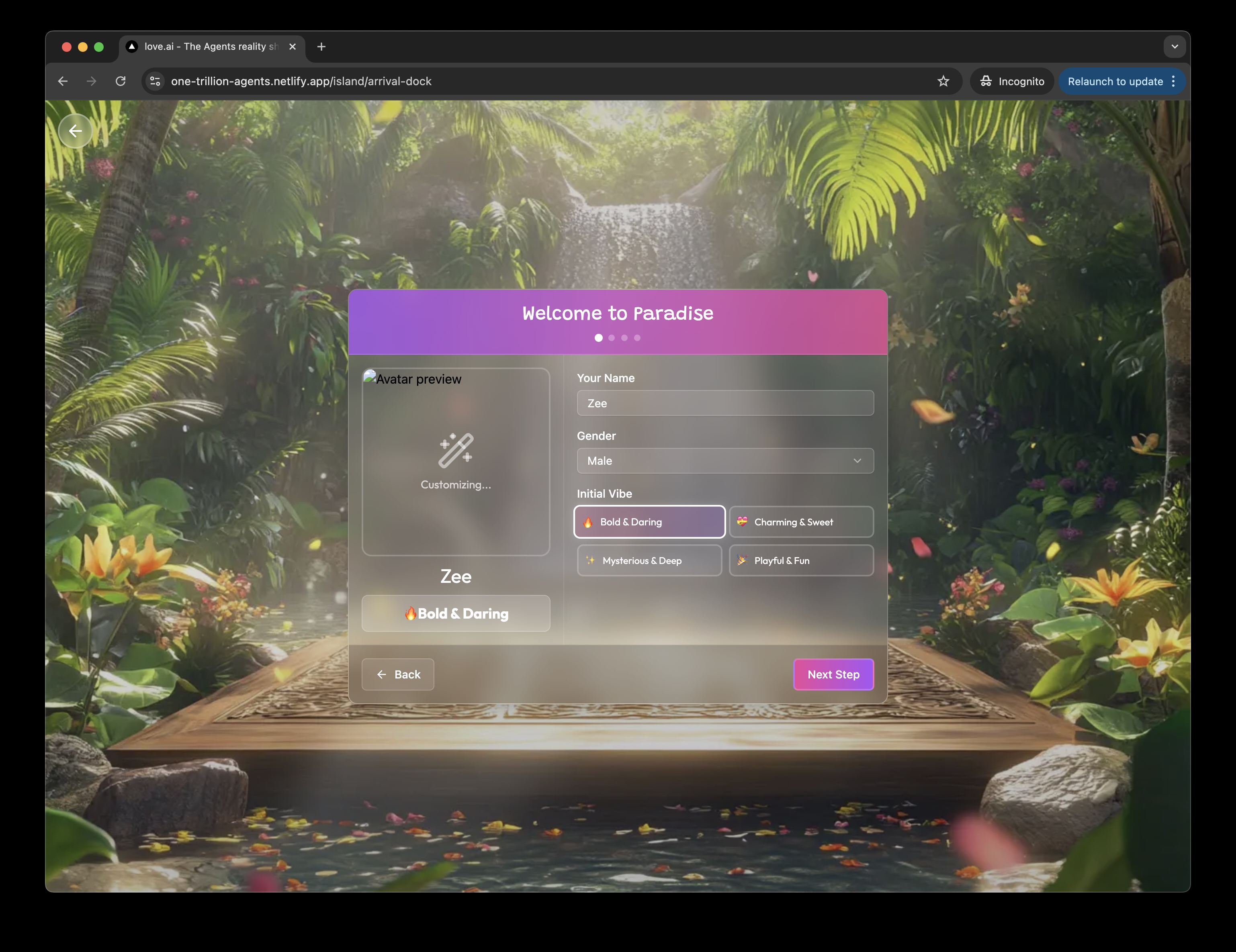The height and width of the screenshot is (952, 1236).
Task: Choose the Mysterious & Deep vibe
Action: 649,560
